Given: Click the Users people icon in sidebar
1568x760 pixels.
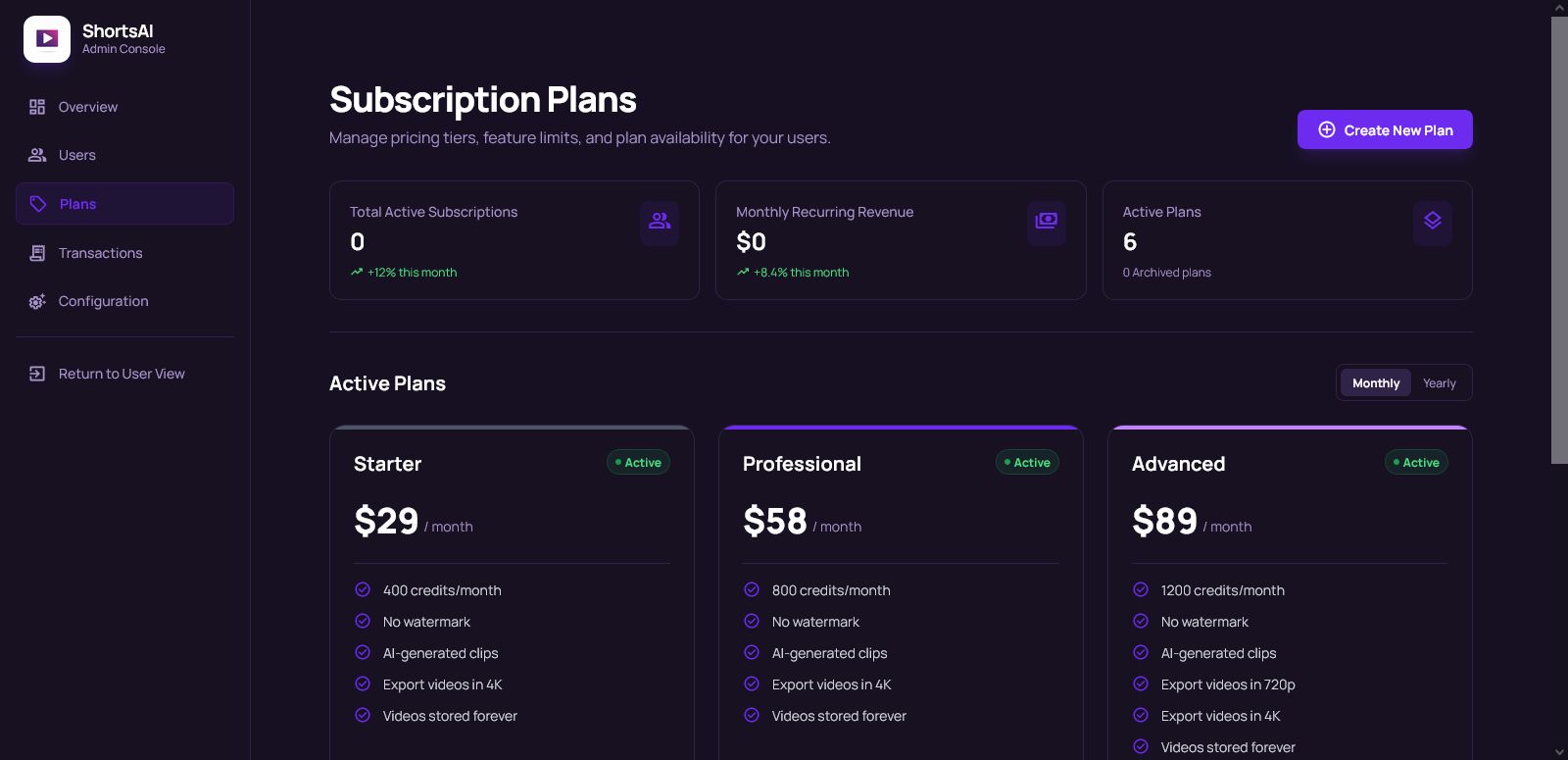Looking at the screenshot, I should [37, 155].
